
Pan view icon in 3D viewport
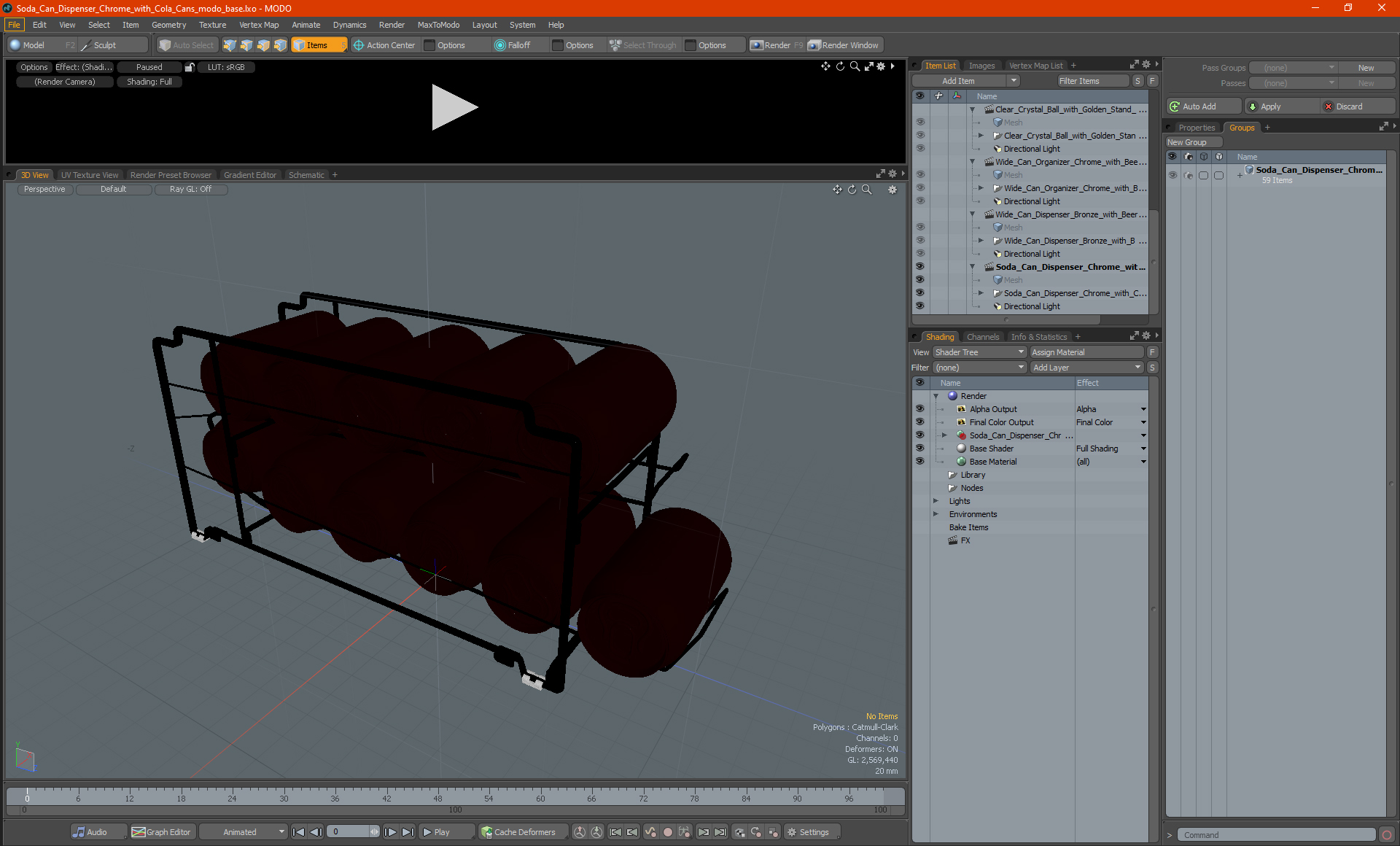pyautogui.click(x=837, y=190)
